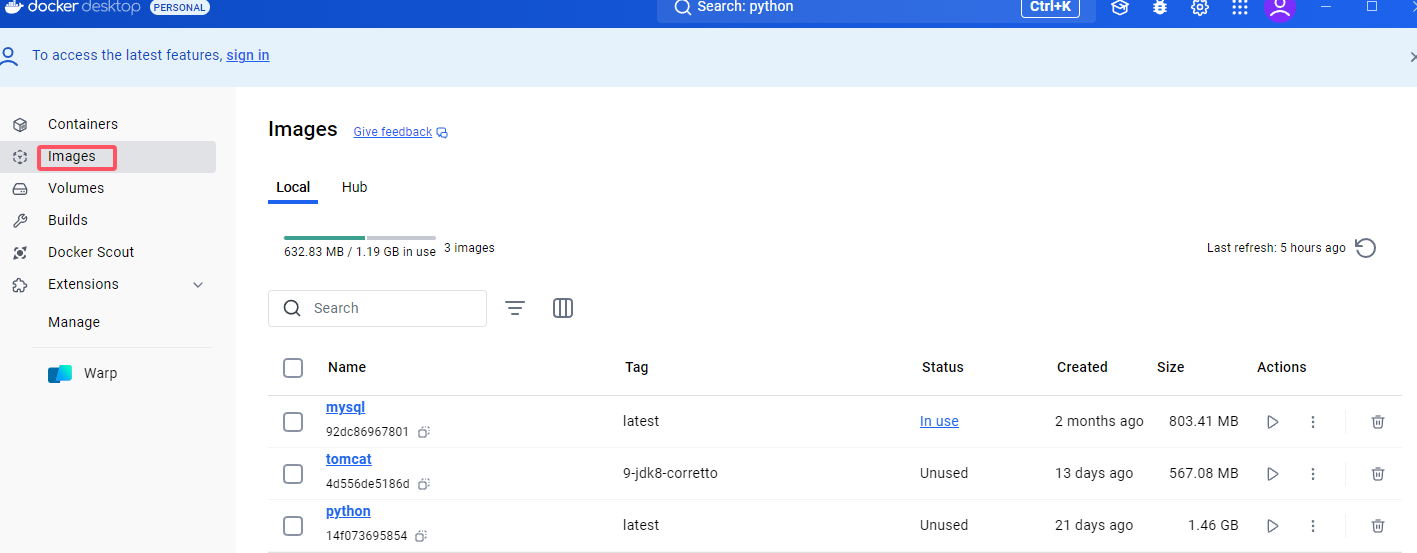
Task: Select the mysql image checkbox
Action: (293, 422)
